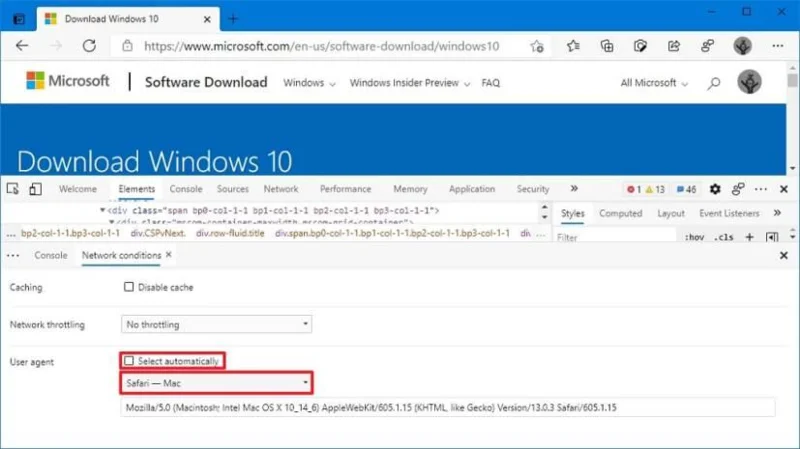Click the blue messages count 46
The height and width of the screenshot is (449, 800).
pyautogui.click(x=686, y=189)
